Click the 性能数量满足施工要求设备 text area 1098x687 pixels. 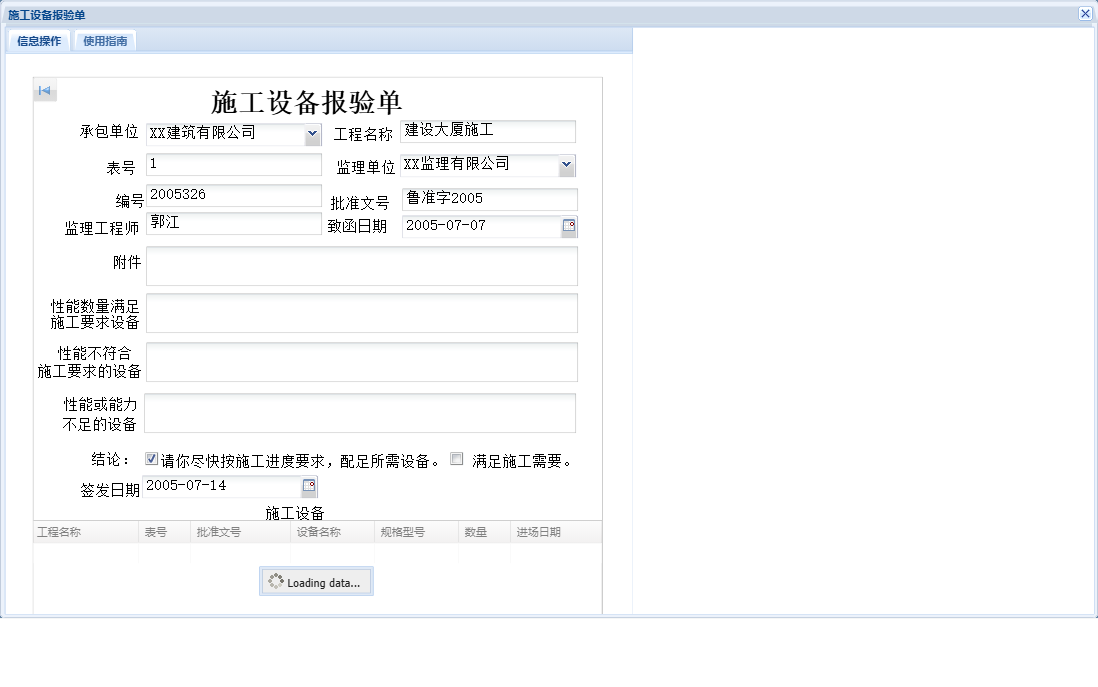[x=362, y=313]
